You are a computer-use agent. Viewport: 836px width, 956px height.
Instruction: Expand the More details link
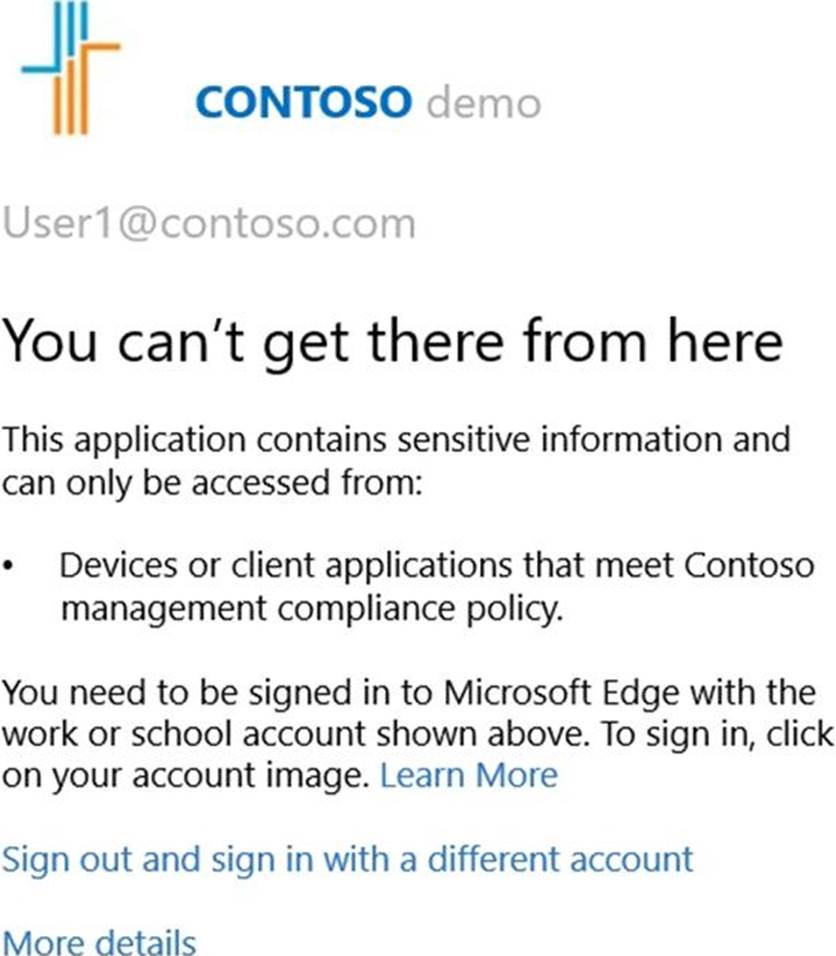click(99, 942)
